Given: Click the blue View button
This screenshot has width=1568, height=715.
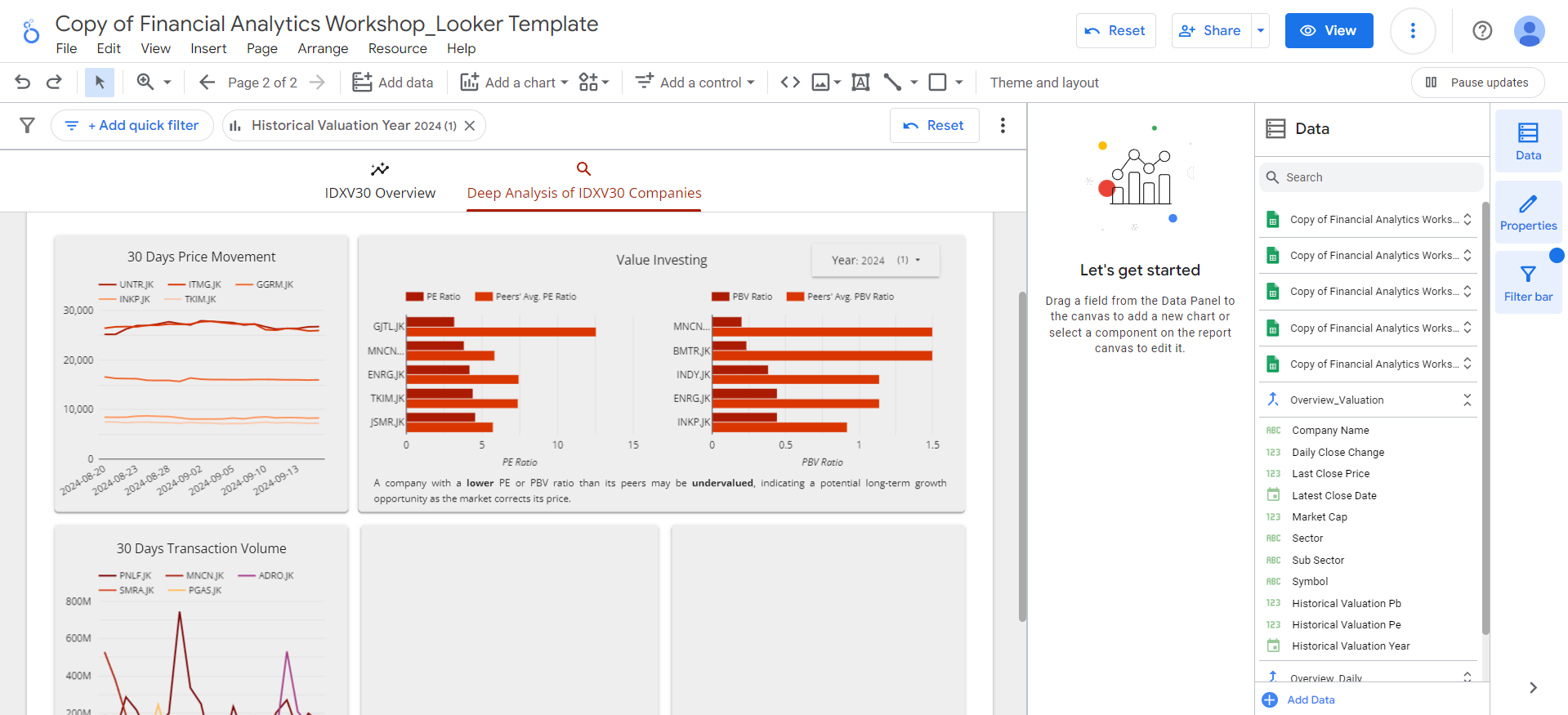Looking at the screenshot, I should pyautogui.click(x=1329, y=31).
